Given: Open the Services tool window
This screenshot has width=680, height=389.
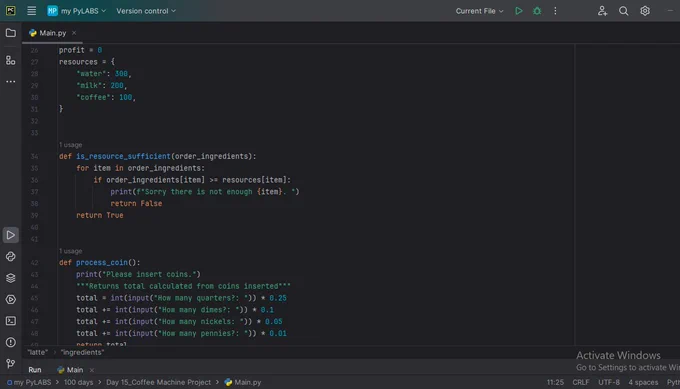Looking at the screenshot, I should pyautogui.click(x=10, y=299).
